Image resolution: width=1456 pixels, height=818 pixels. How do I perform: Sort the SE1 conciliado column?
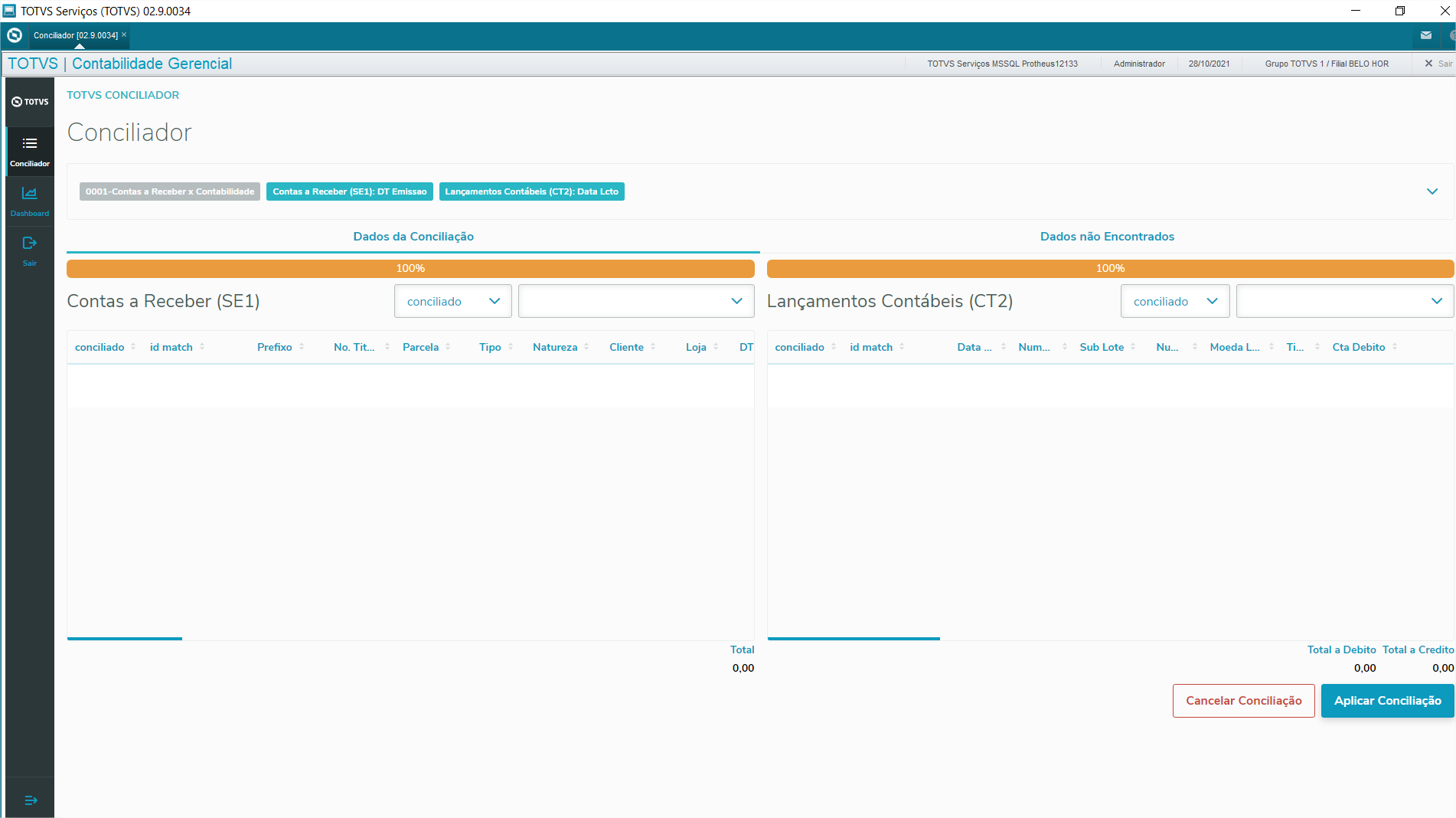(133, 347)
